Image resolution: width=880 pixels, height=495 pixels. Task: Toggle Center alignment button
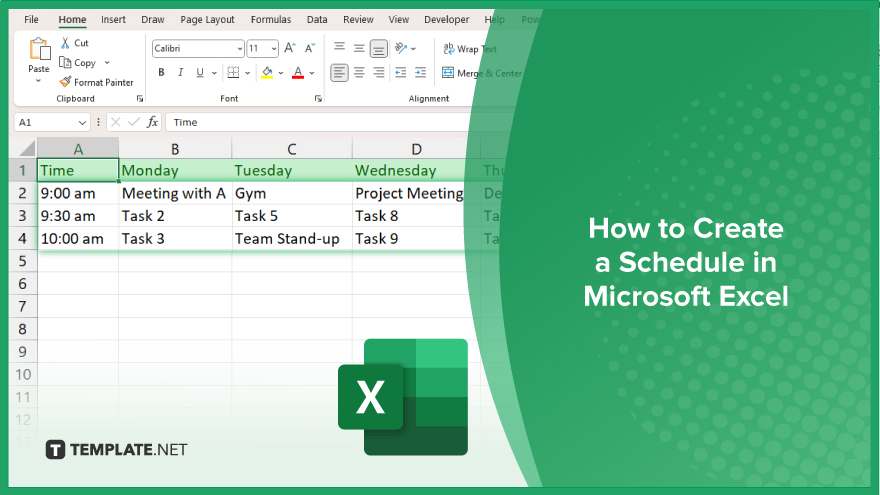pyautogui.click(x=359, y=72)
